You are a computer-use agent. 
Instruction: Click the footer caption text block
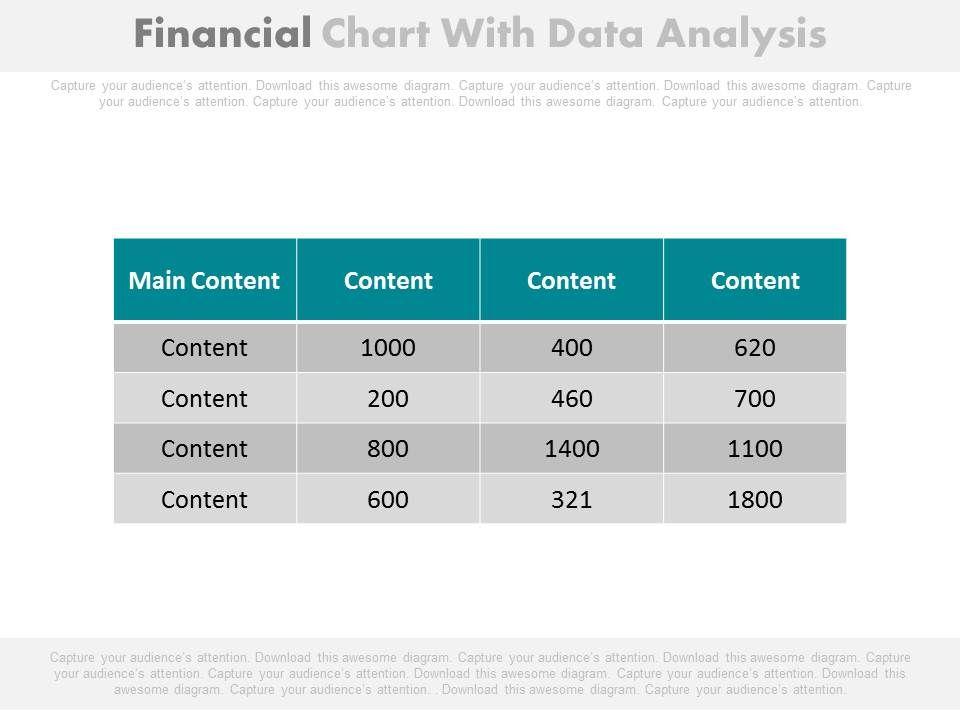click(x=480, y=673)
